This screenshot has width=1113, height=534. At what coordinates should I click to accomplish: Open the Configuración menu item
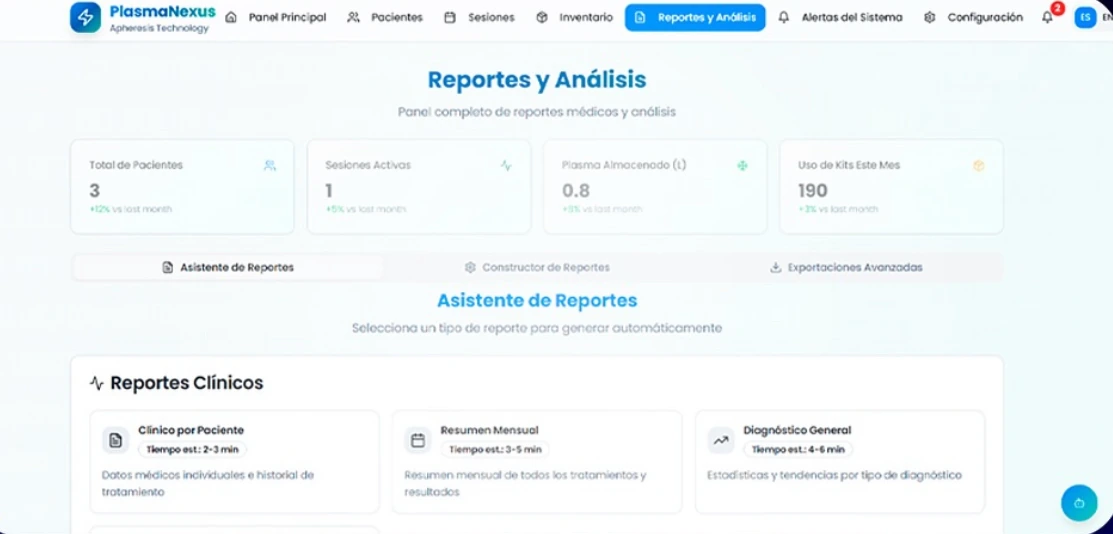(x=973, y=17)
